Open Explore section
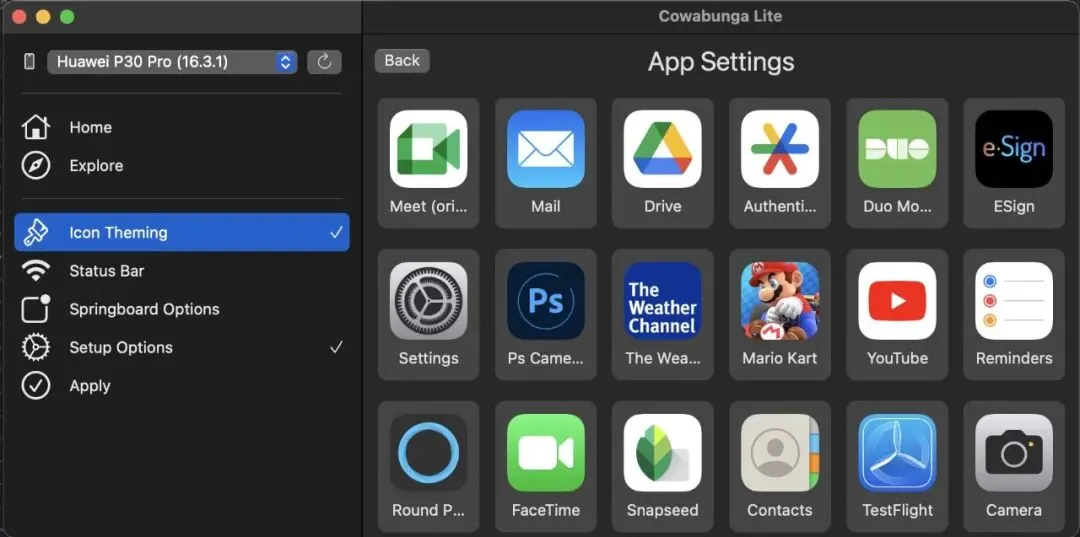The image size is (1080, 537). [x=182, y=166]
